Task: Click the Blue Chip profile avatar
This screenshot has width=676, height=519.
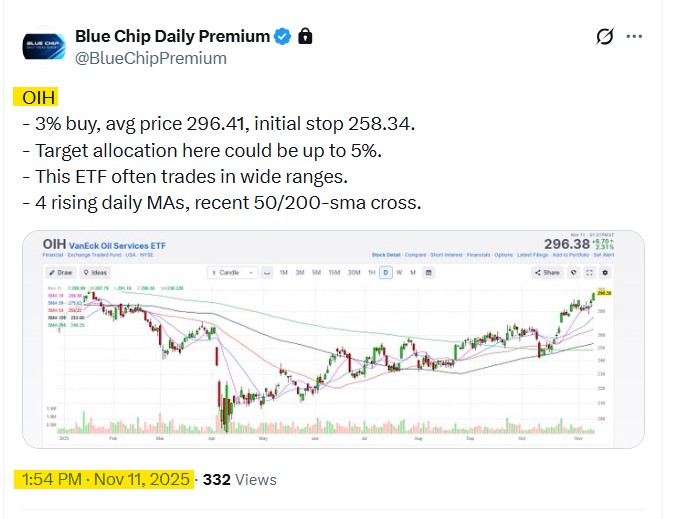Action: tap(43, 45)
